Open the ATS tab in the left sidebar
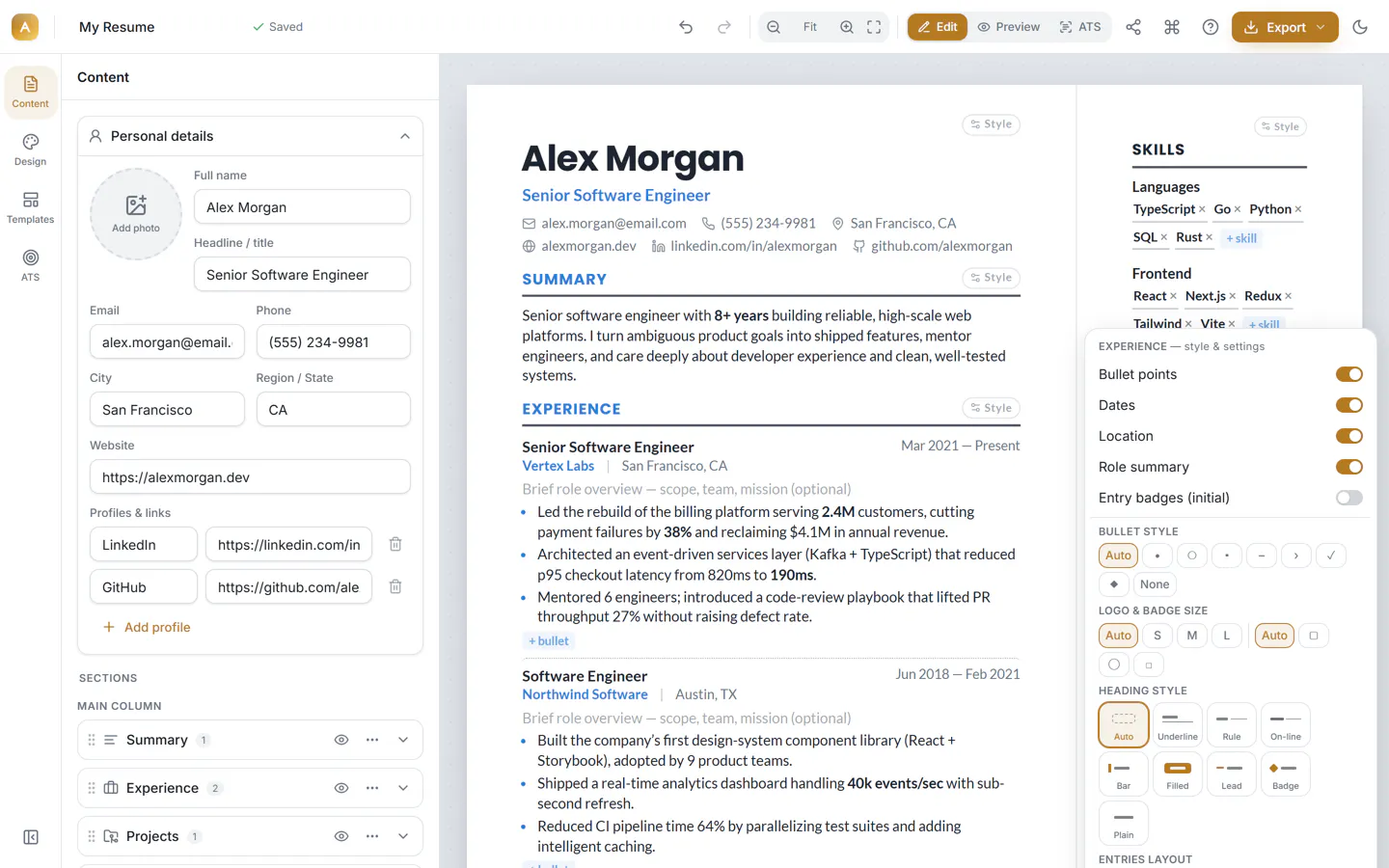The width and height of the screenshot is (1389, 868). click(31, 265)
